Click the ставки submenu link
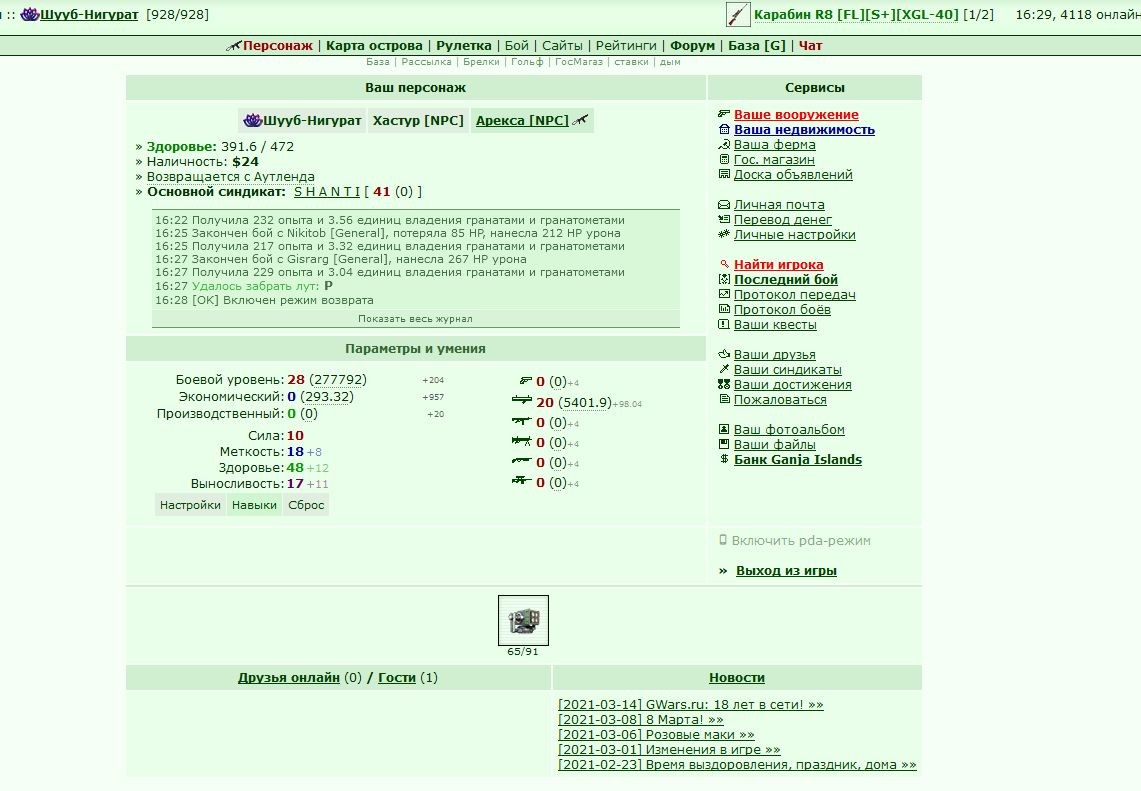 click(x=631, y=62)
